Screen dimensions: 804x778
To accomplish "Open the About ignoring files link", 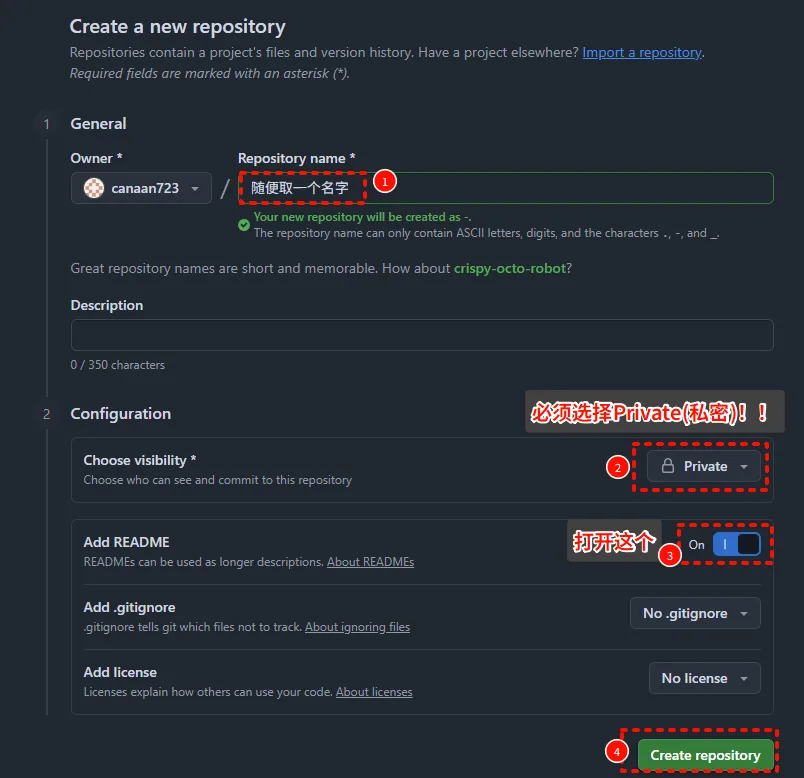I will [357, 627].
